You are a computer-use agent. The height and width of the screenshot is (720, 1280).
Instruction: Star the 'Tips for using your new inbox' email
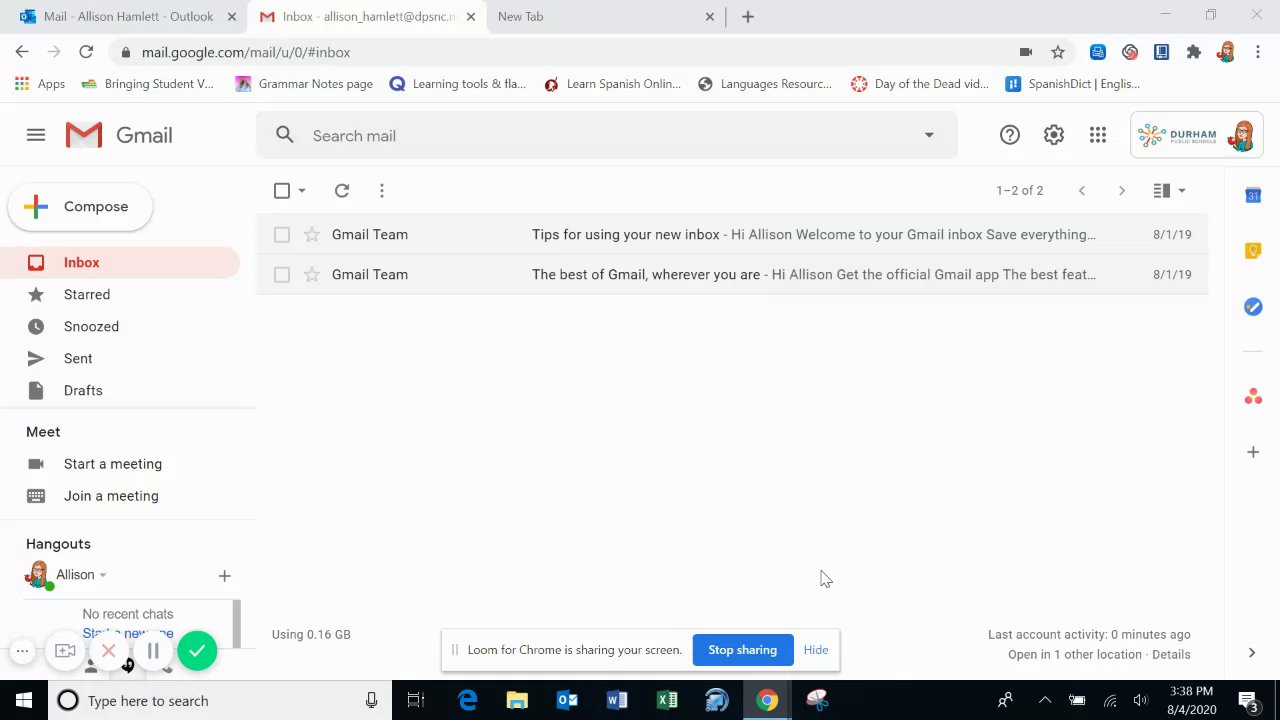(x=312, y=234)
